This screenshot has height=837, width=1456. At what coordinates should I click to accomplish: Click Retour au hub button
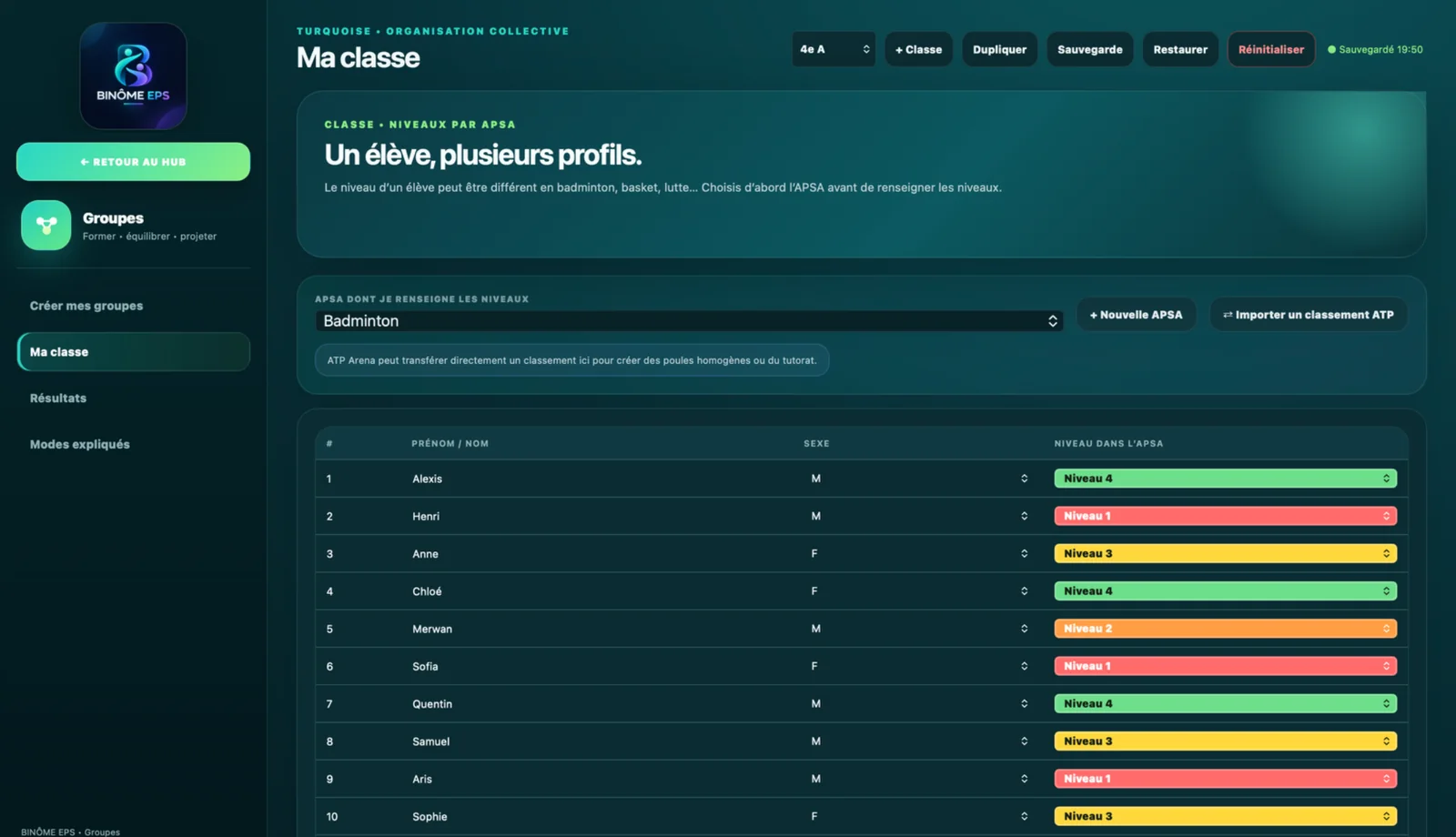point(133,162)
